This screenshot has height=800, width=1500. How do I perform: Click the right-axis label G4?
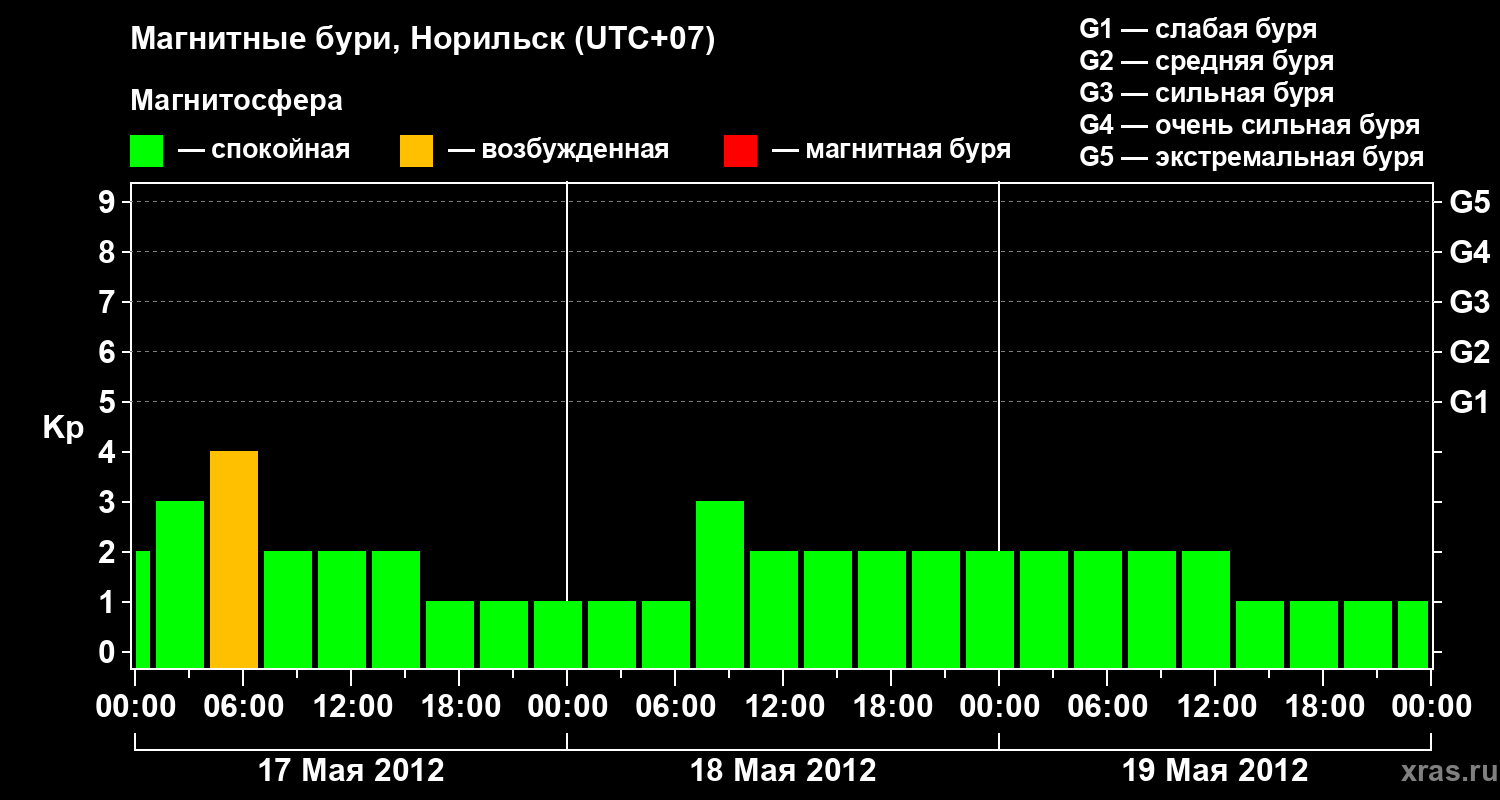(x=1469, y=252)
